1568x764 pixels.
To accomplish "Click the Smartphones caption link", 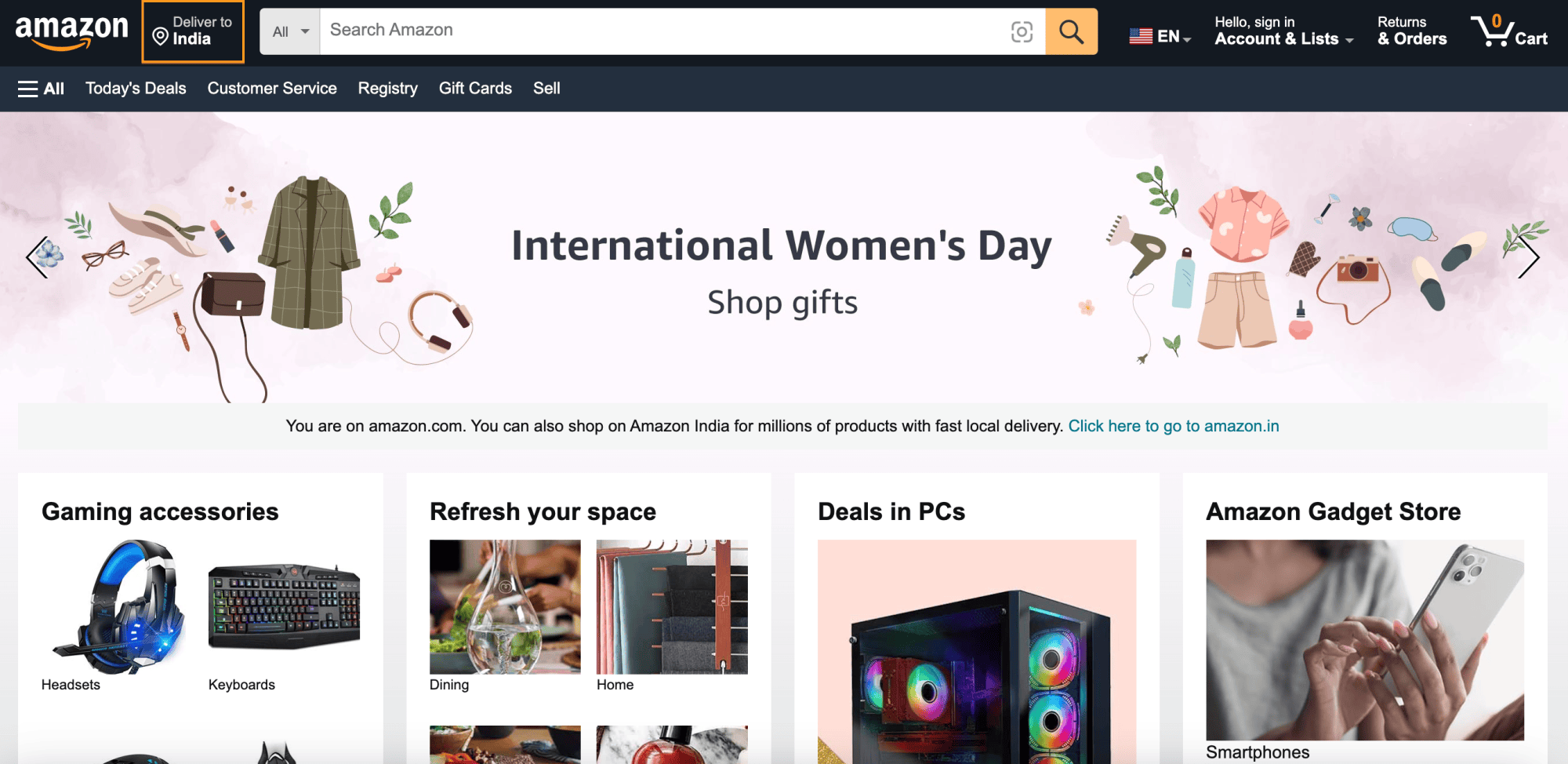I will click(1258, 752).
